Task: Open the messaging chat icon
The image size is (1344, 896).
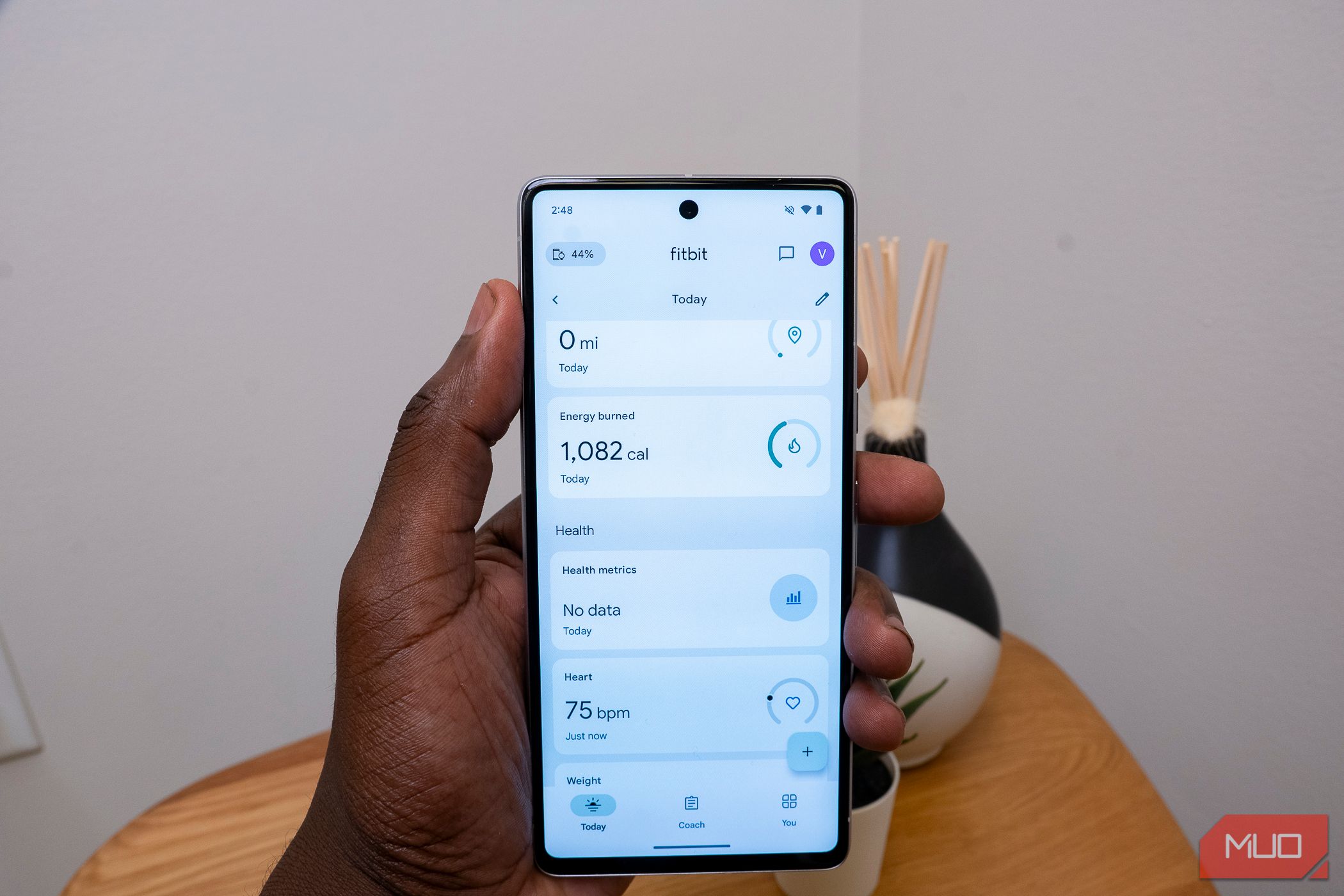Action: [783, 253]
